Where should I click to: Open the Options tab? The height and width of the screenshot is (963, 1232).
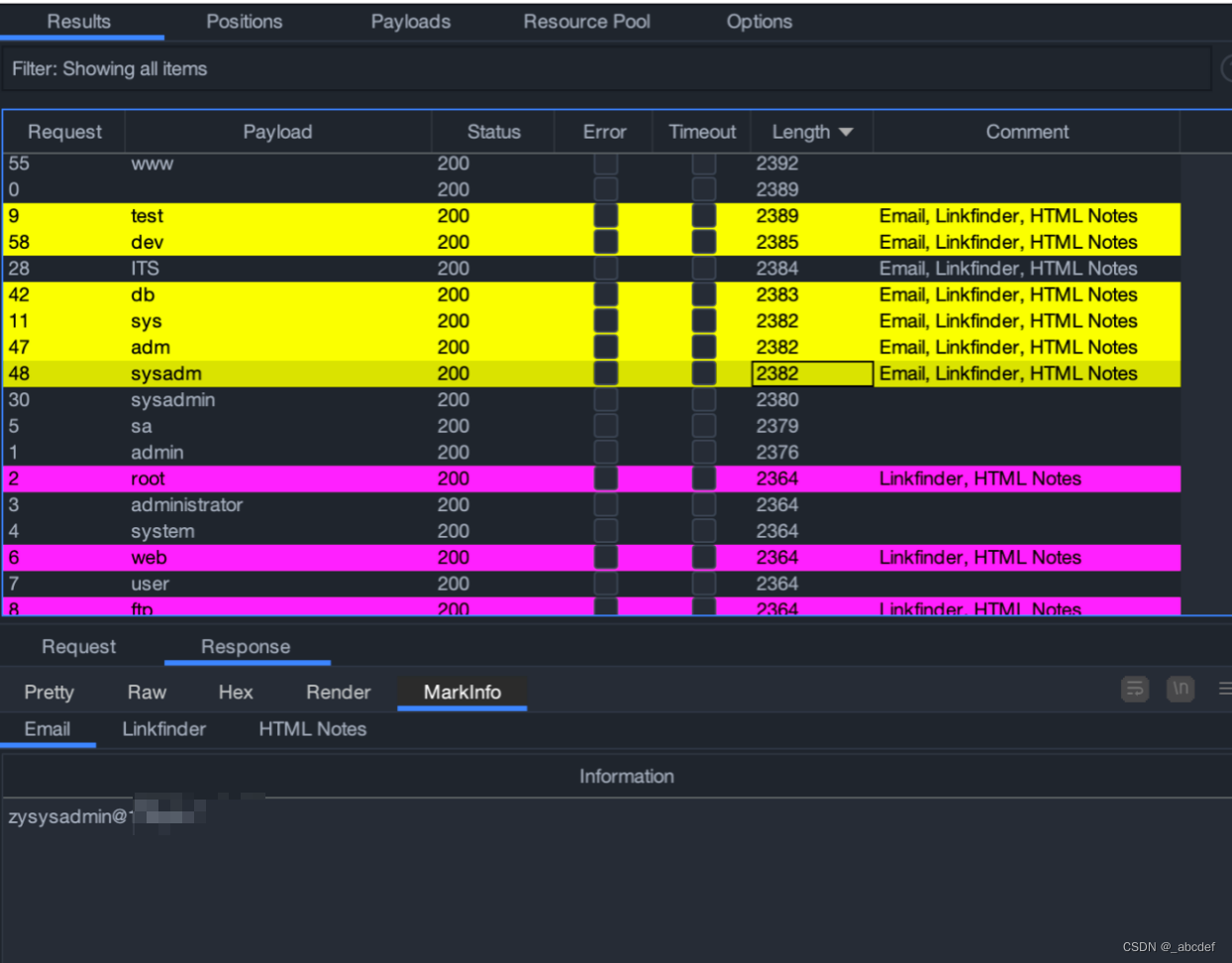pyautogui.click(x=760, y=22)
